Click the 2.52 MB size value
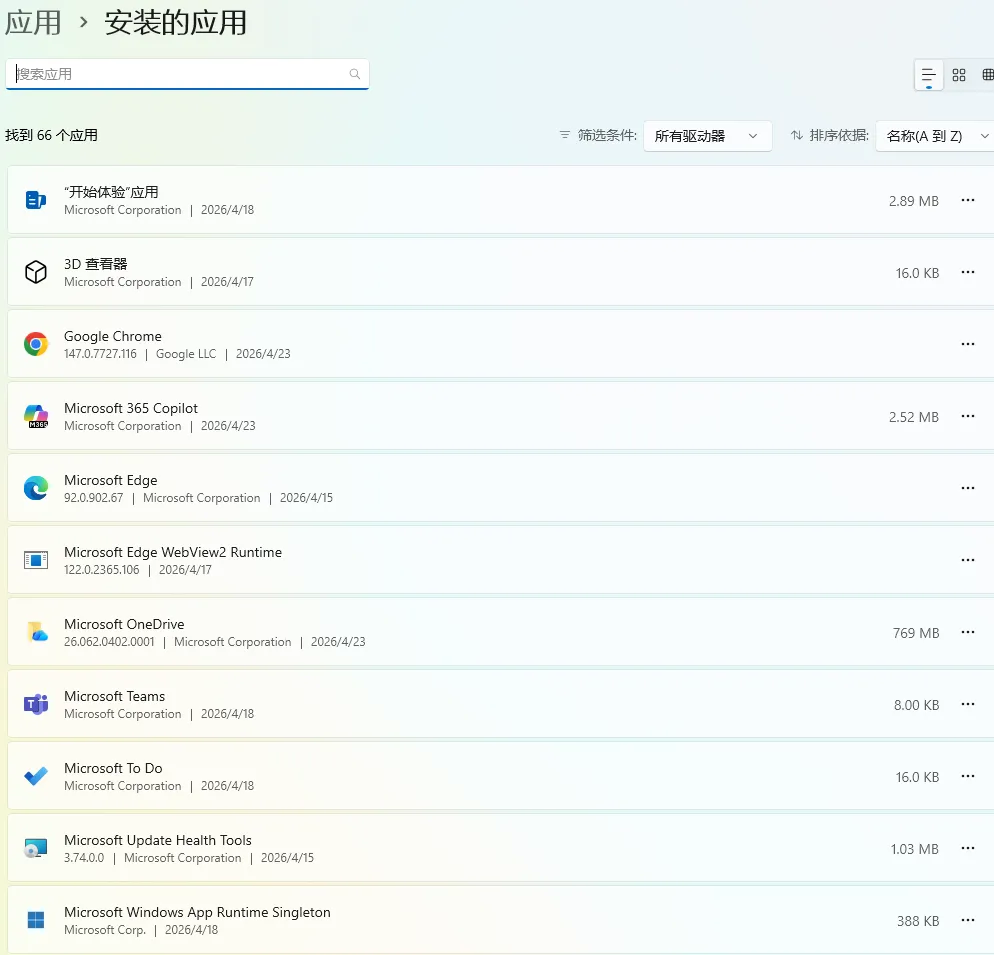The height and width of the screenshot is (955, 994). (x=913, y=417)
